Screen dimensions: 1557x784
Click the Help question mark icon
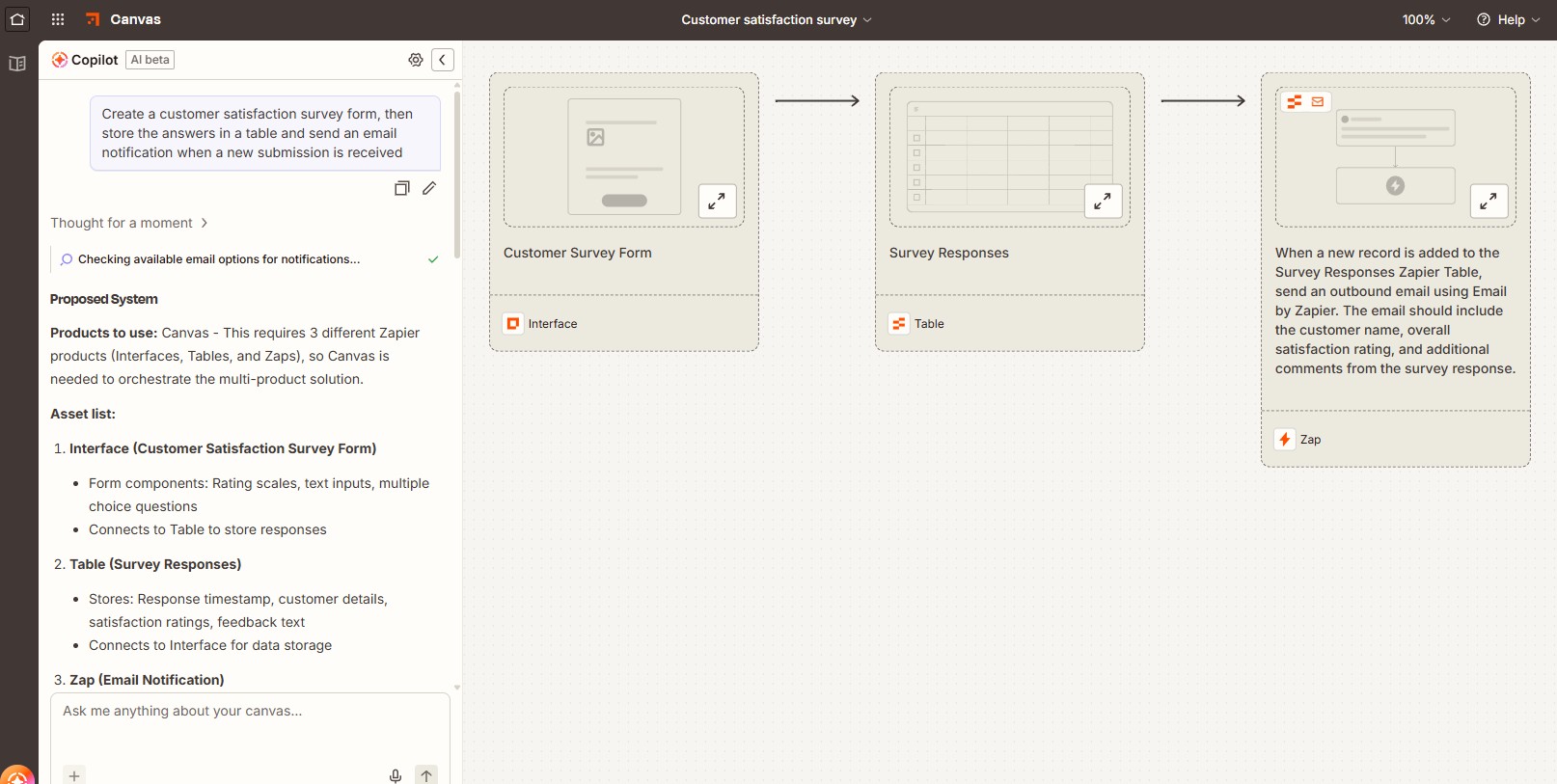pos(1484,19)
